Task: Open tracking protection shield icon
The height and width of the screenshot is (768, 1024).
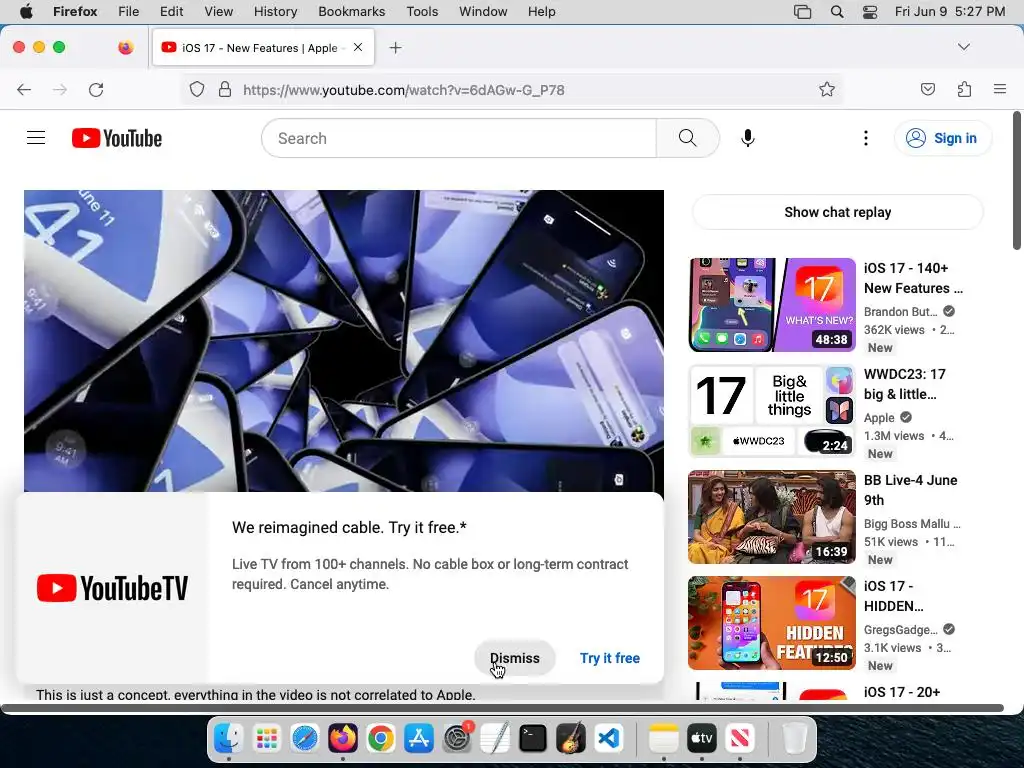Action: [197, 89]
